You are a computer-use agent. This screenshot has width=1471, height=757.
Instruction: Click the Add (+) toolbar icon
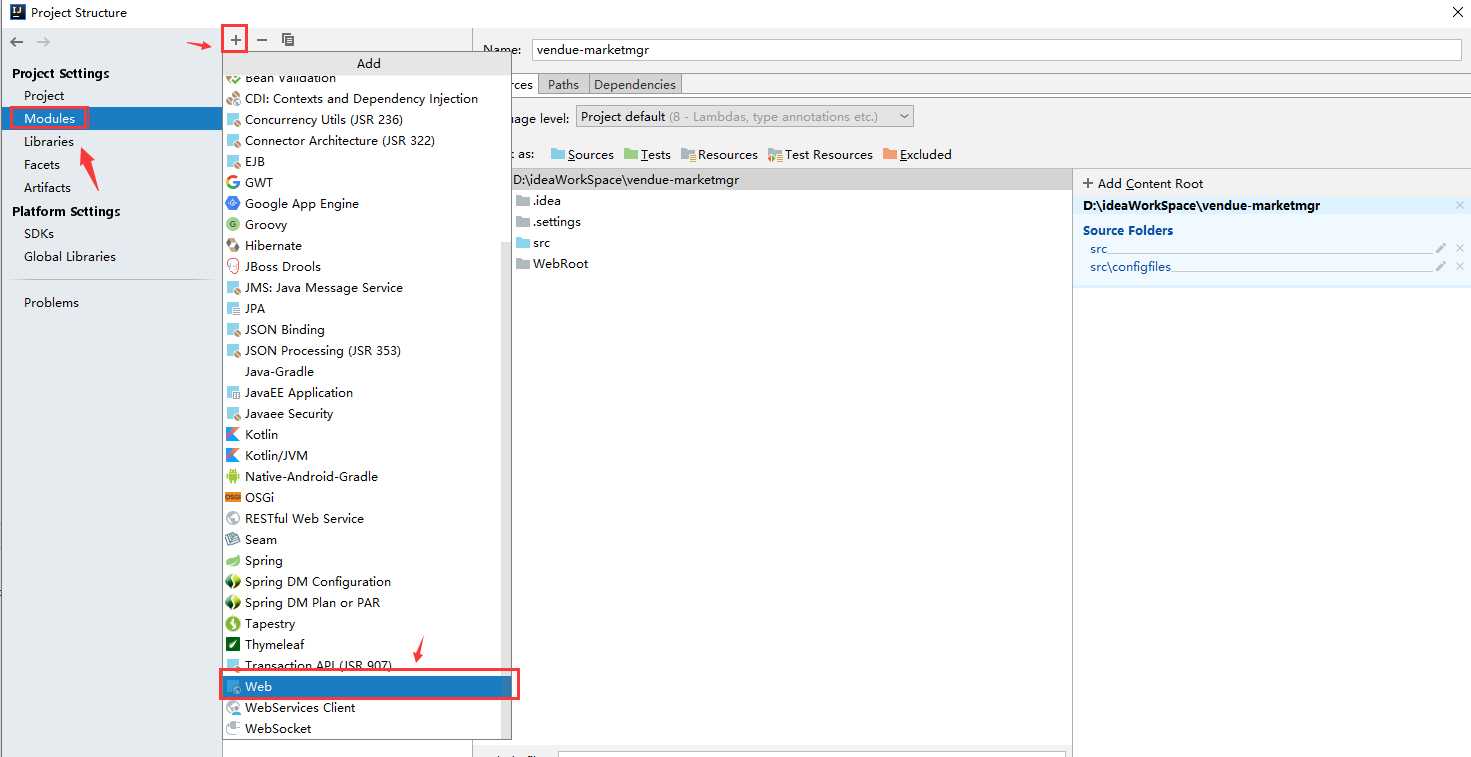[x=236, y=40]
